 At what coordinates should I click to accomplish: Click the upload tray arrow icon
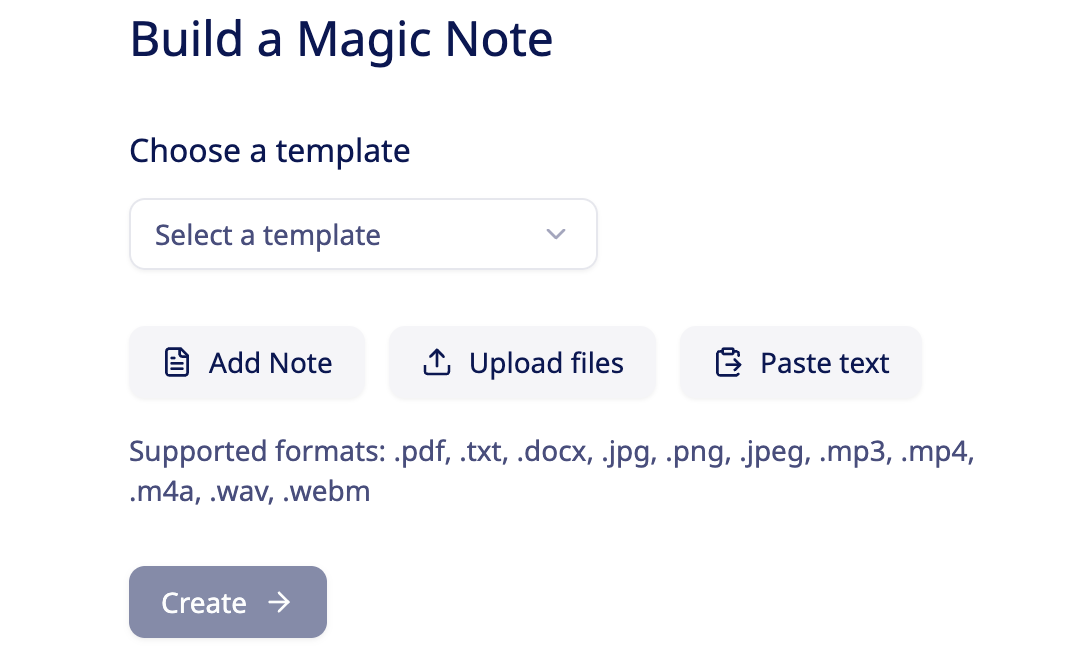point(436,363)
